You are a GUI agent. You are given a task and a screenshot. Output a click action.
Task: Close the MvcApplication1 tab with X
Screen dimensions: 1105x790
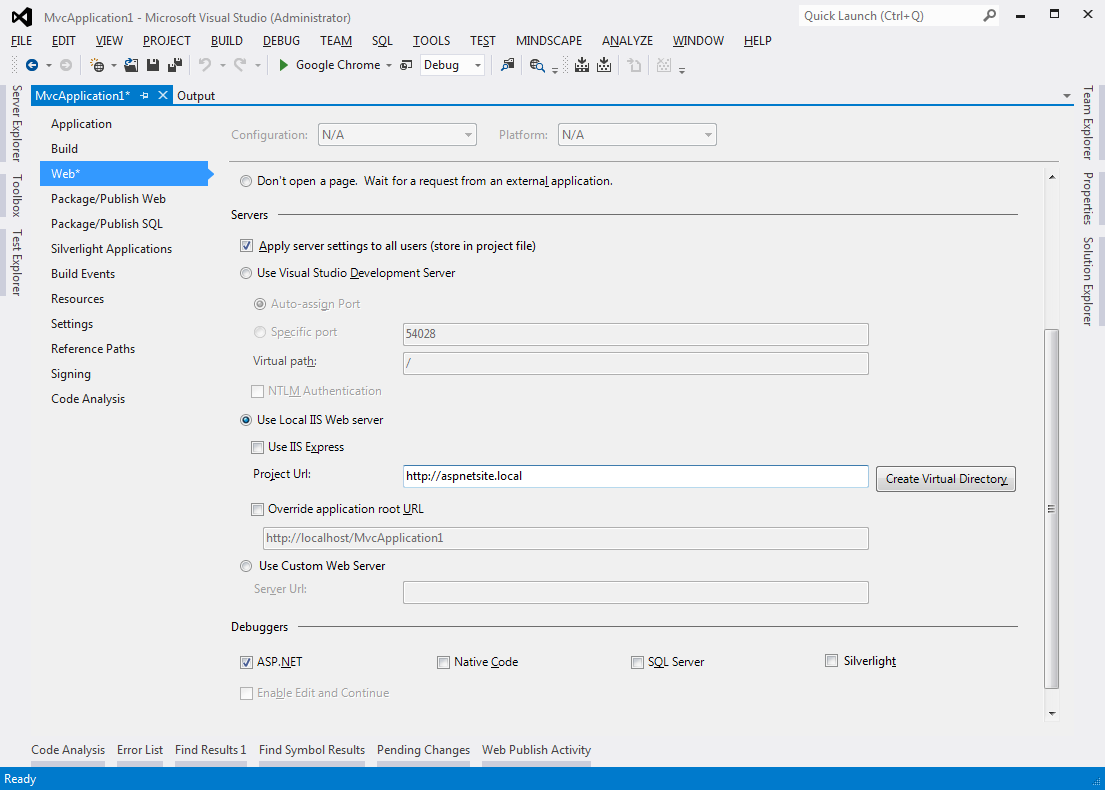[163, 96]
